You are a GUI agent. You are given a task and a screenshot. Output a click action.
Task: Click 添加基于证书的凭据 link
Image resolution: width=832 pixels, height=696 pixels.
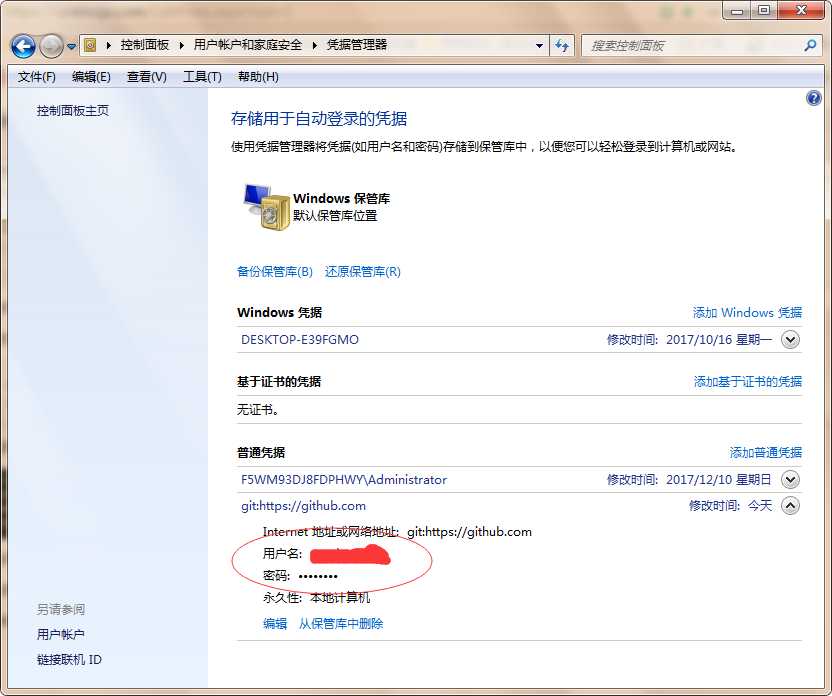pos(748,381)
